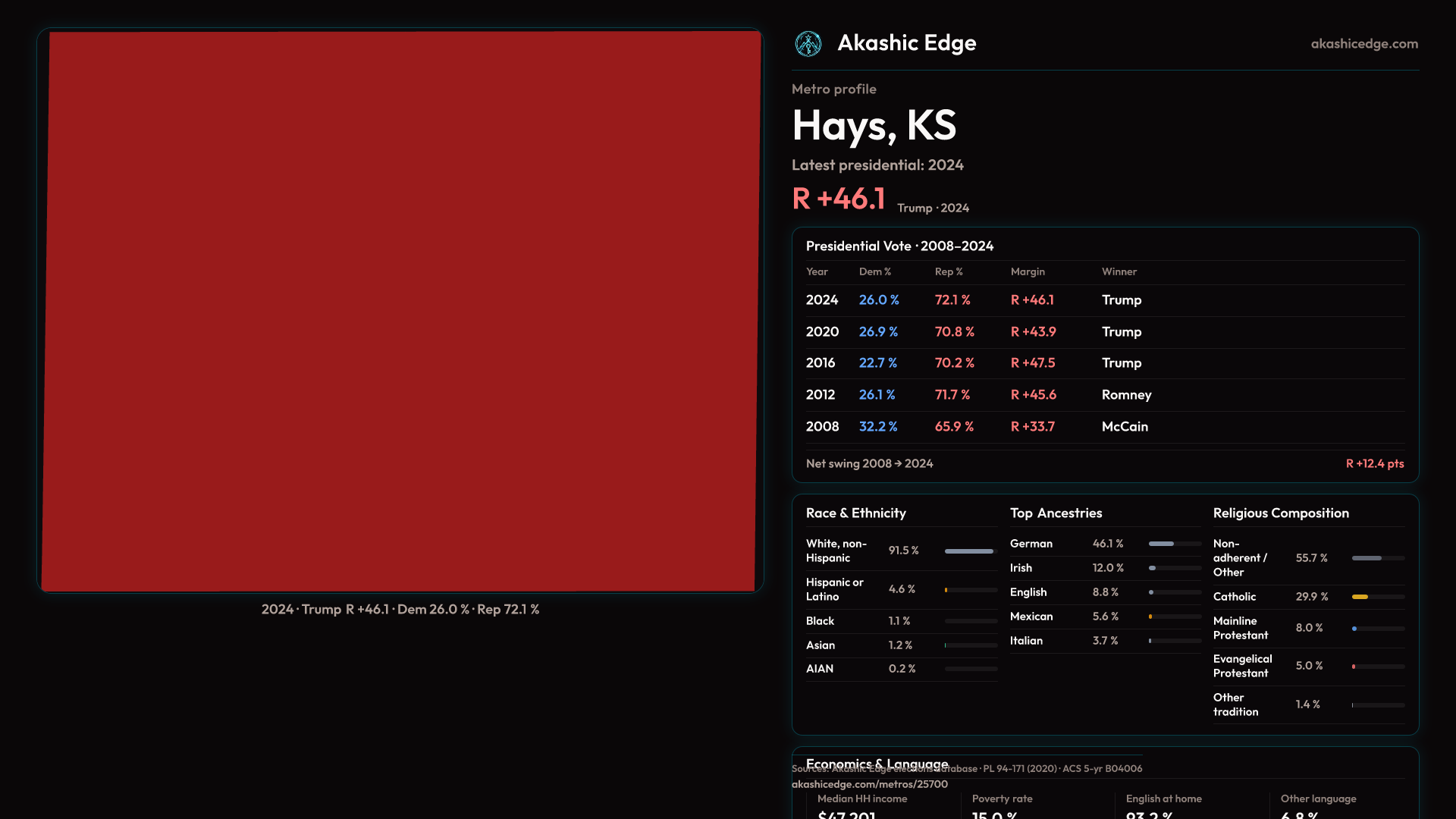
Task: Open the akashicedge.com link in the header
Action: [x=1363, y=44]
